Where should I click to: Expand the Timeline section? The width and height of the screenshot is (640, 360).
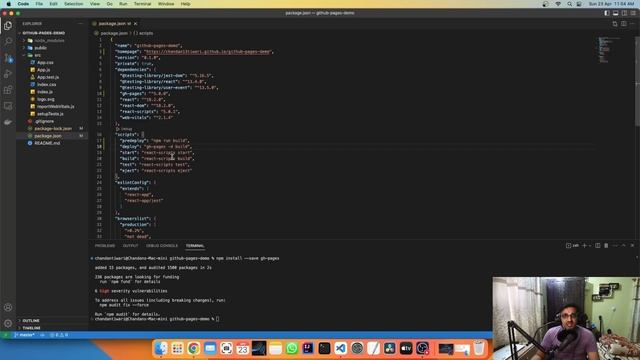31,328
